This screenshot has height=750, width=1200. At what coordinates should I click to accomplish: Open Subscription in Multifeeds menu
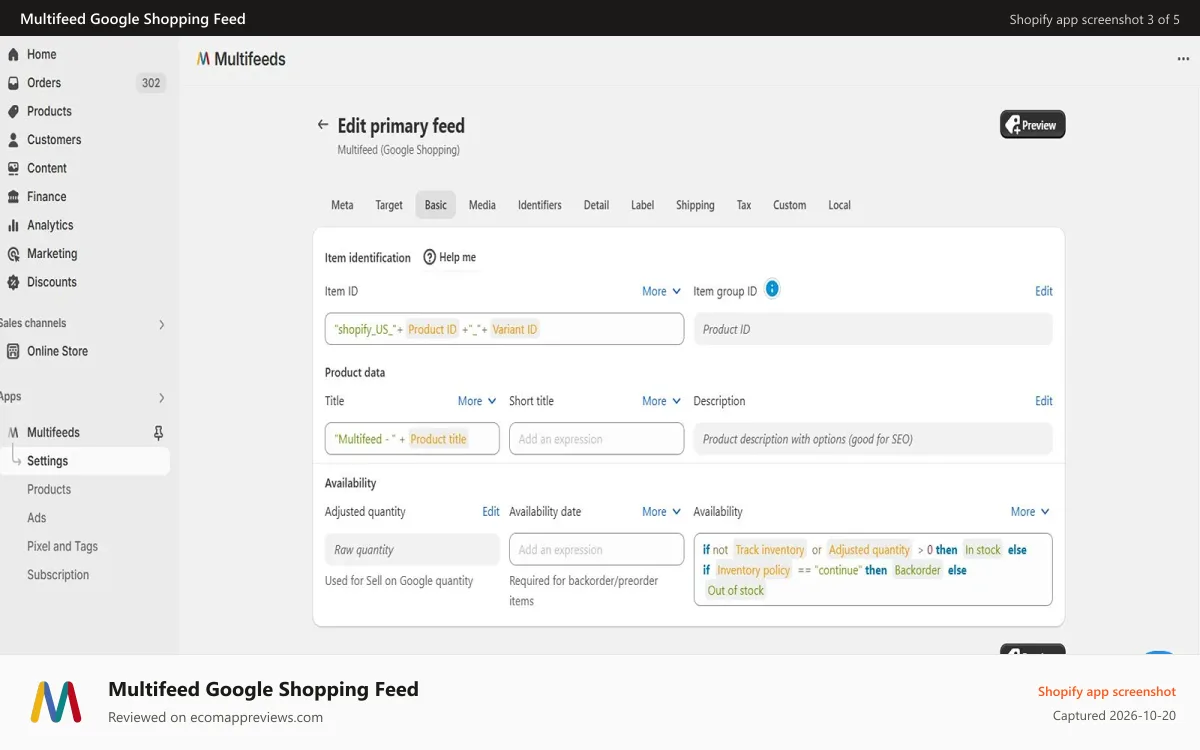(x=58, y=575)
